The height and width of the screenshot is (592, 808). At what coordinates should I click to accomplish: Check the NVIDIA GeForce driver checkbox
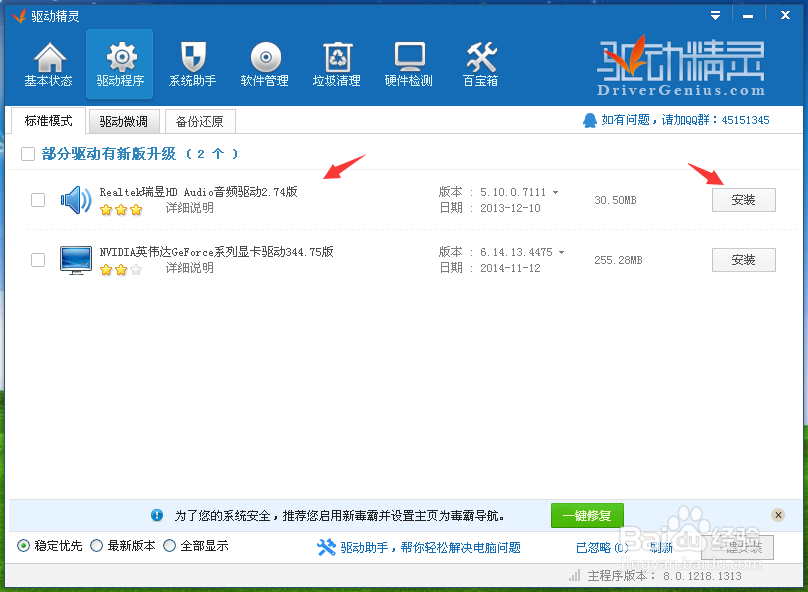point(38,260)
